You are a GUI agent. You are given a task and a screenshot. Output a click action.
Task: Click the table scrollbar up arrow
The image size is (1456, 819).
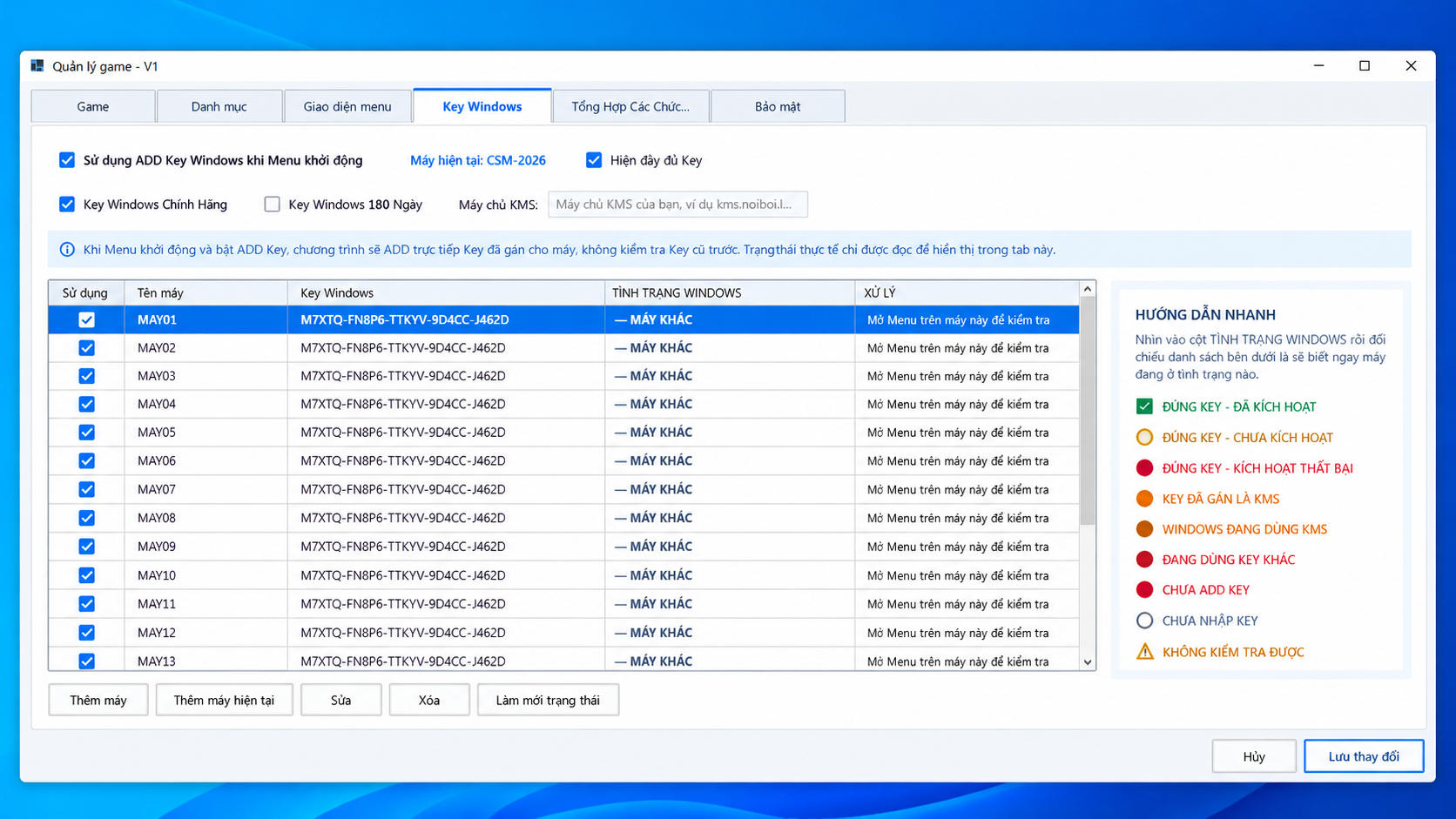pos(1088,289)
